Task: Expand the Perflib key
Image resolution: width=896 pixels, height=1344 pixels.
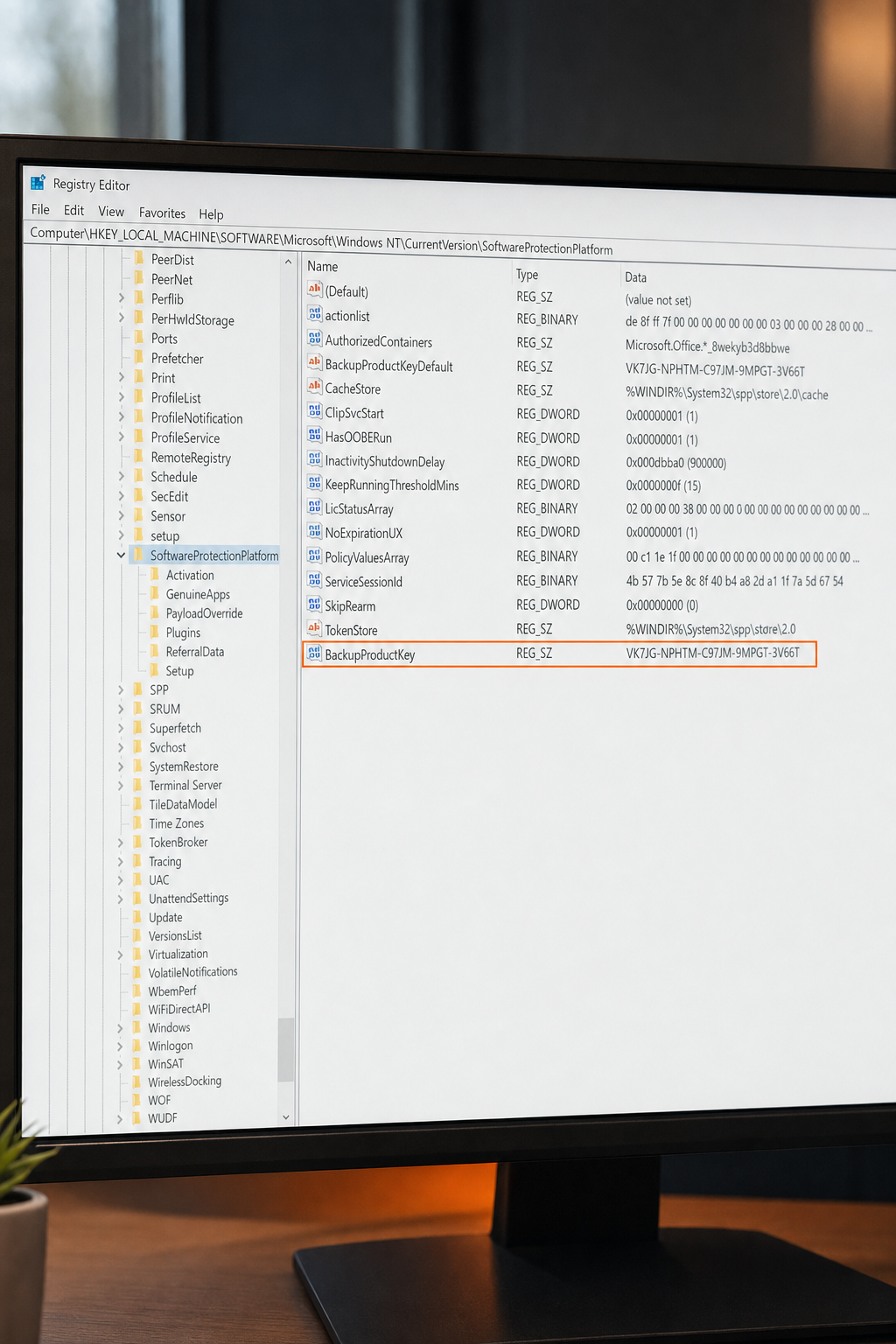Action: click(x=122, y=298)
